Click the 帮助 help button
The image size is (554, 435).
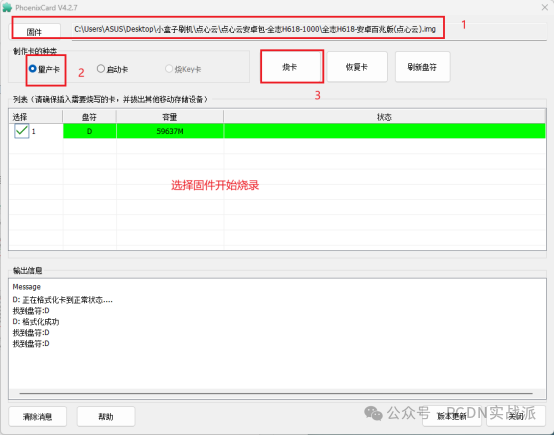[x=106, y=417]
